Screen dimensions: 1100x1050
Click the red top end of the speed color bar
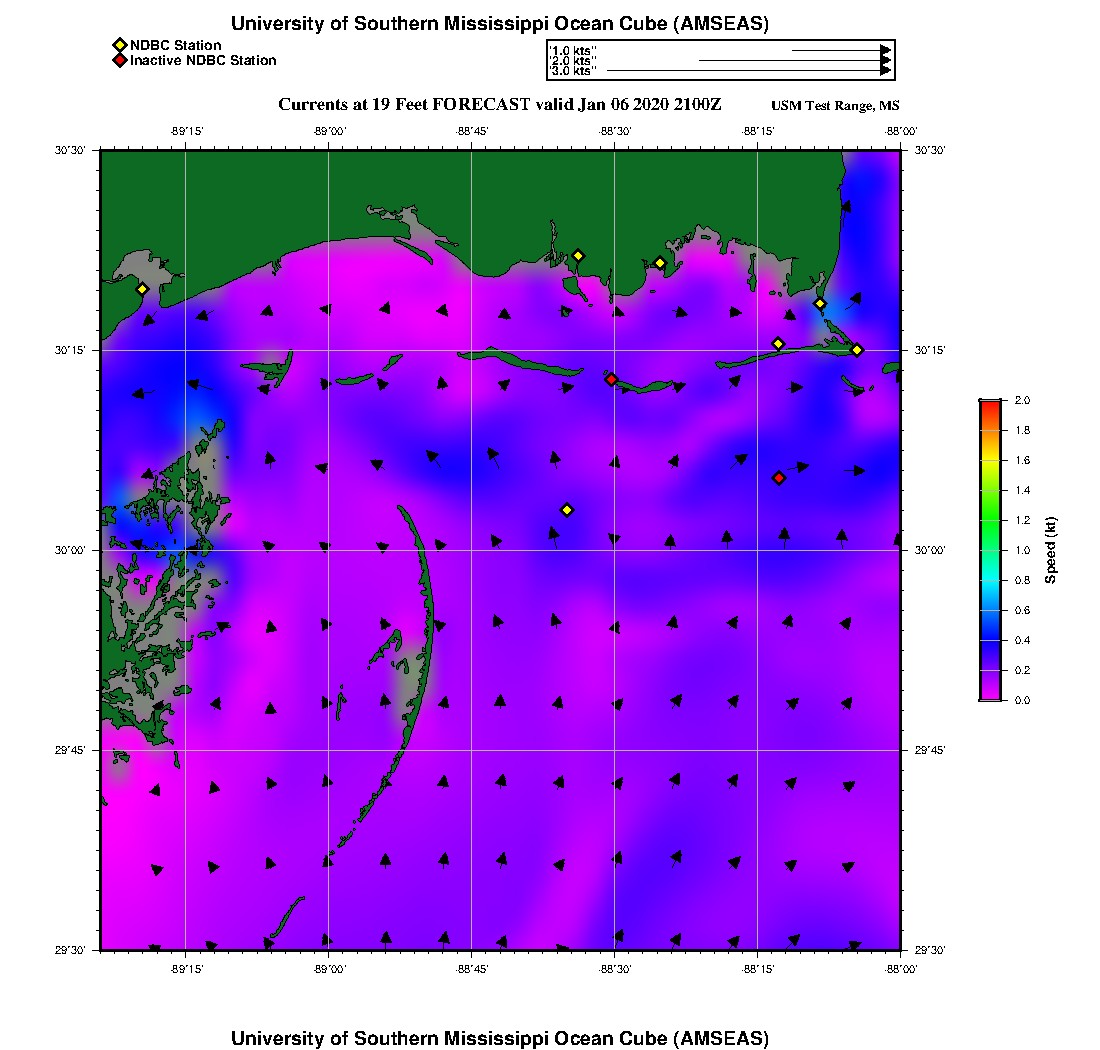click(989, 404)
